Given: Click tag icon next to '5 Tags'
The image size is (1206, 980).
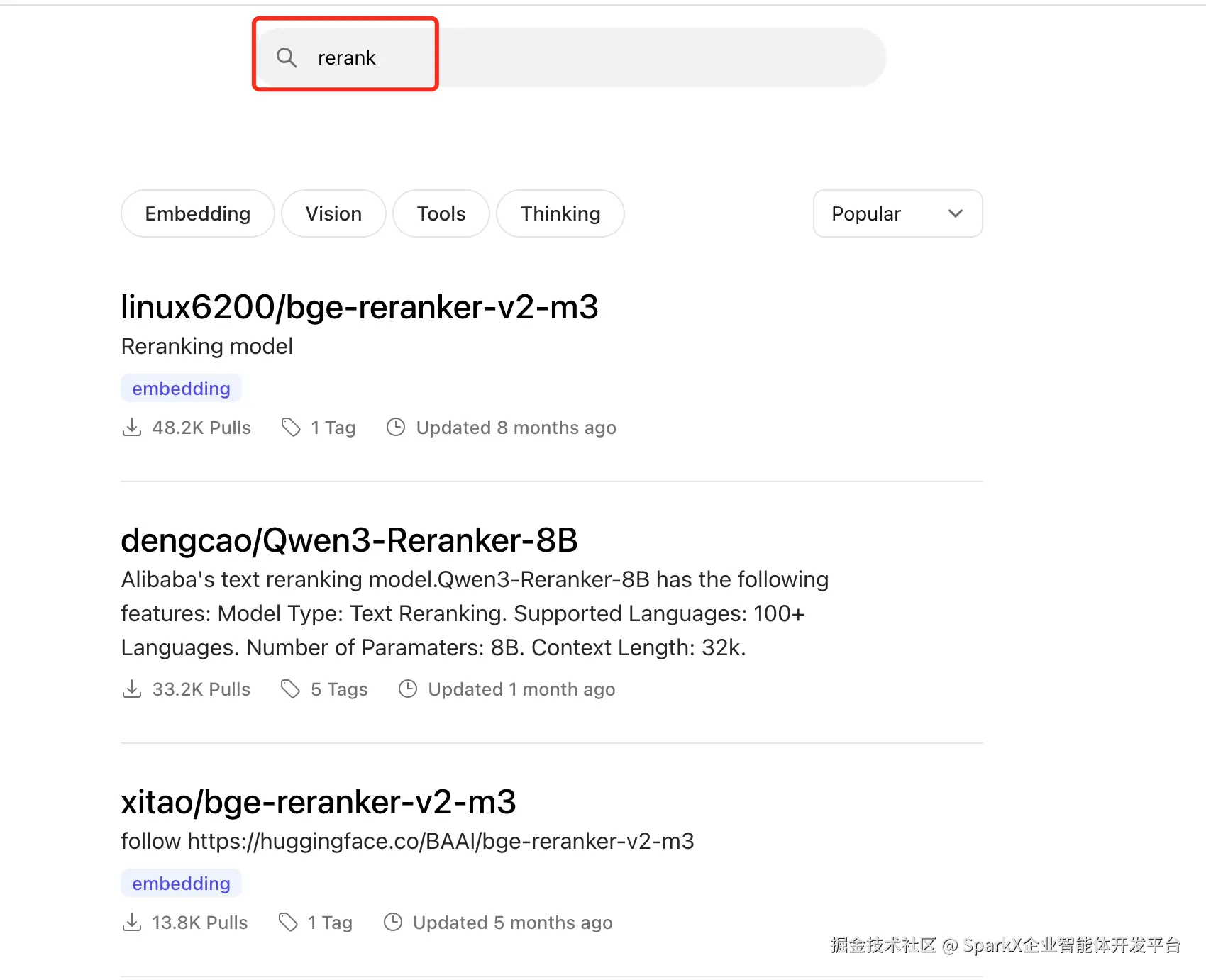Looking at the screenshot, I should (290, 689).
